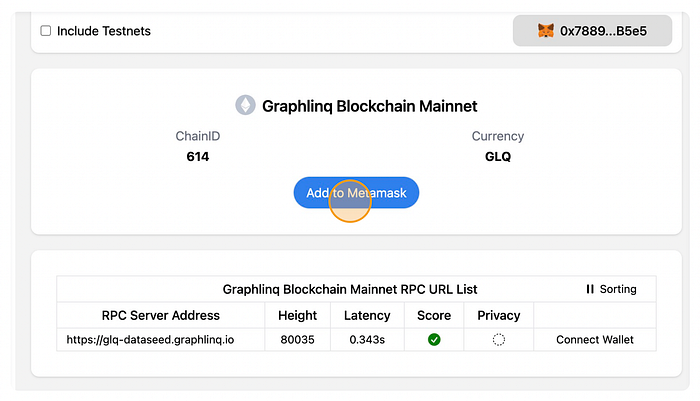Click the Height column header
Screen dimensions: 700x401
pyautogui.click(x=297, y=315)
